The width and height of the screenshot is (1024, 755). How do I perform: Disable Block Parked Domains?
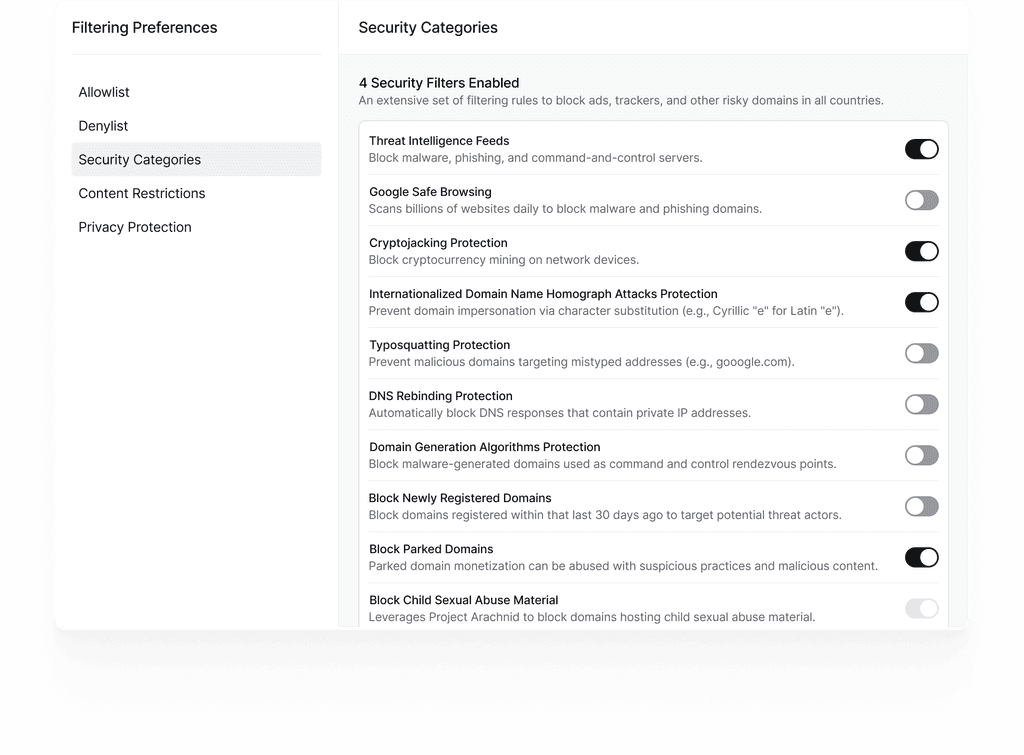click(x=921, y=557)
